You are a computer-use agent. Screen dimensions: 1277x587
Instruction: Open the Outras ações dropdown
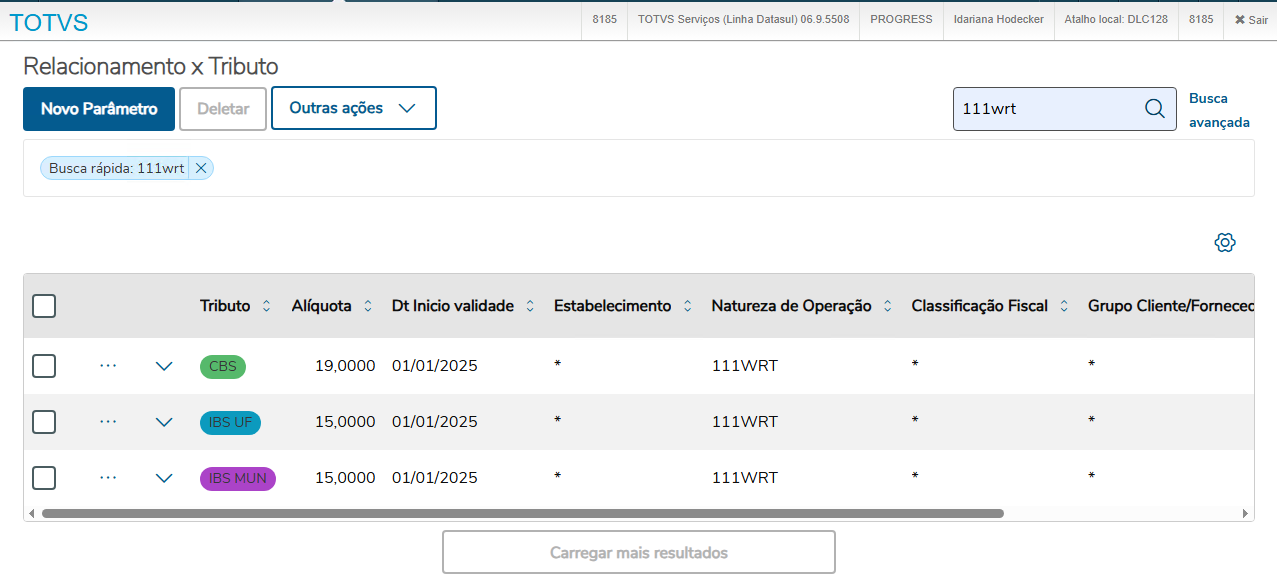354,108
